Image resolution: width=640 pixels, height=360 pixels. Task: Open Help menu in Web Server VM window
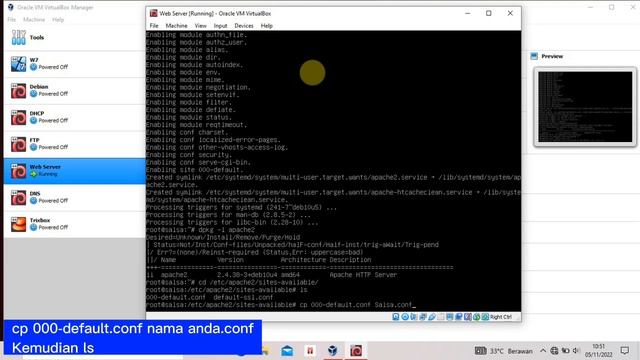click(x=267, y=26)
